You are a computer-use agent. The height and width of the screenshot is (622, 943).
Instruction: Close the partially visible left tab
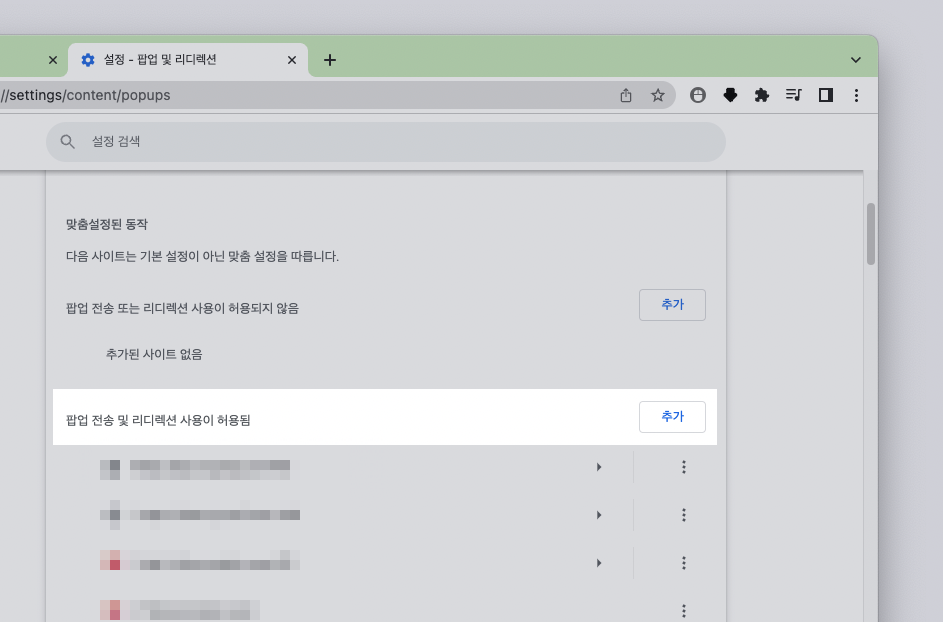click(x=53, y=60)
